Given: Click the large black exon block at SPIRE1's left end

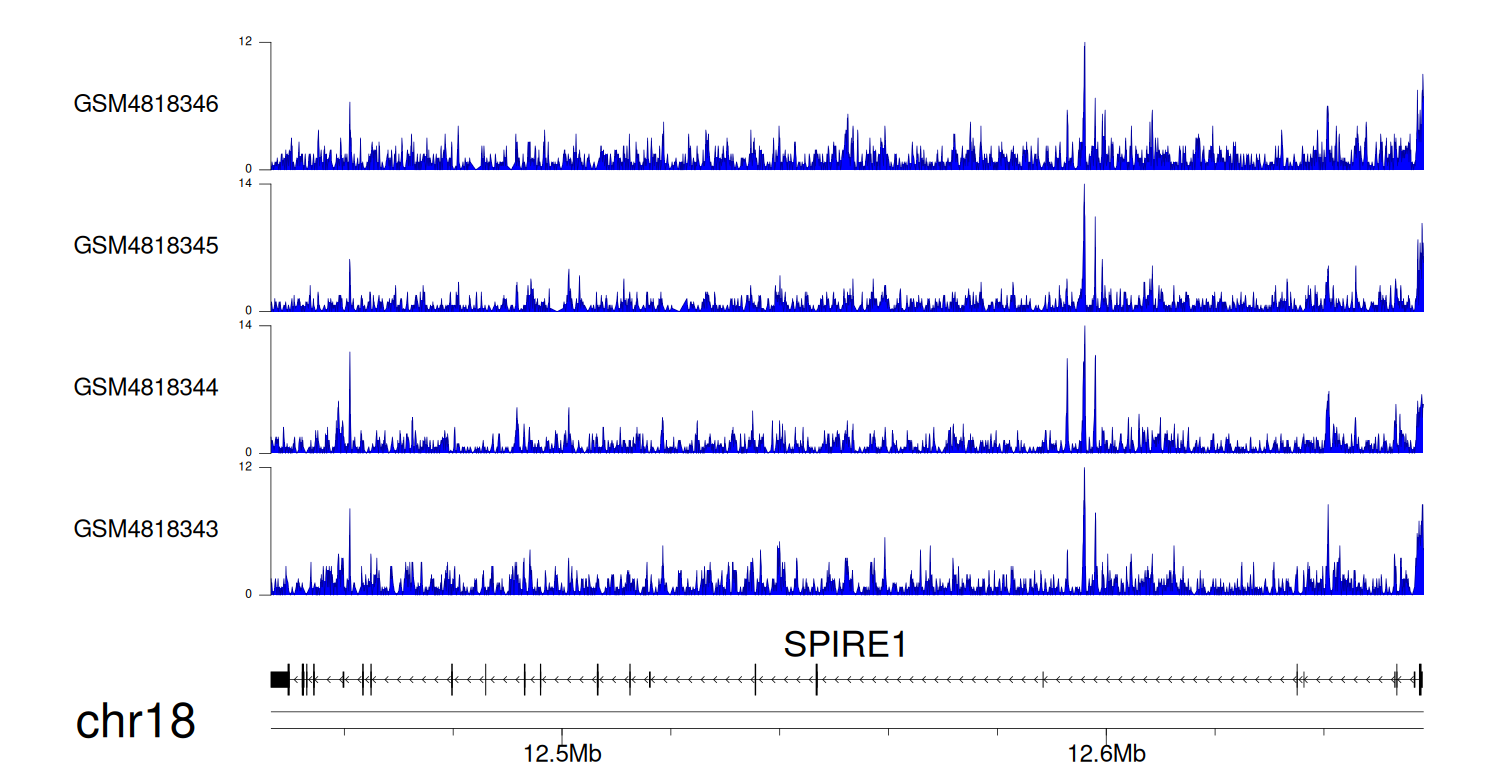Looking at the screenshot, I should pyautogui.click(x=280, y=680).
